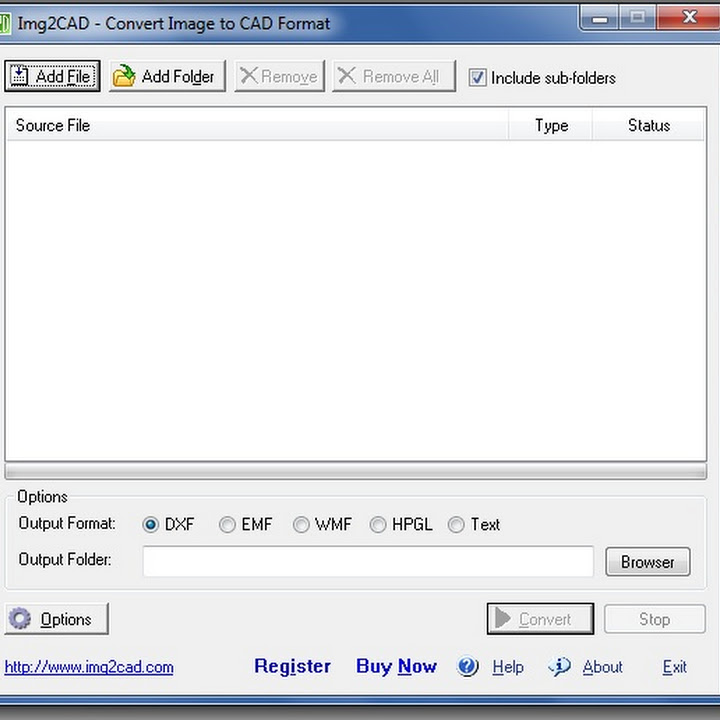The image size is (720, 720).
Task: Click the blue question mark Help icon
Action: coord(468,666)
